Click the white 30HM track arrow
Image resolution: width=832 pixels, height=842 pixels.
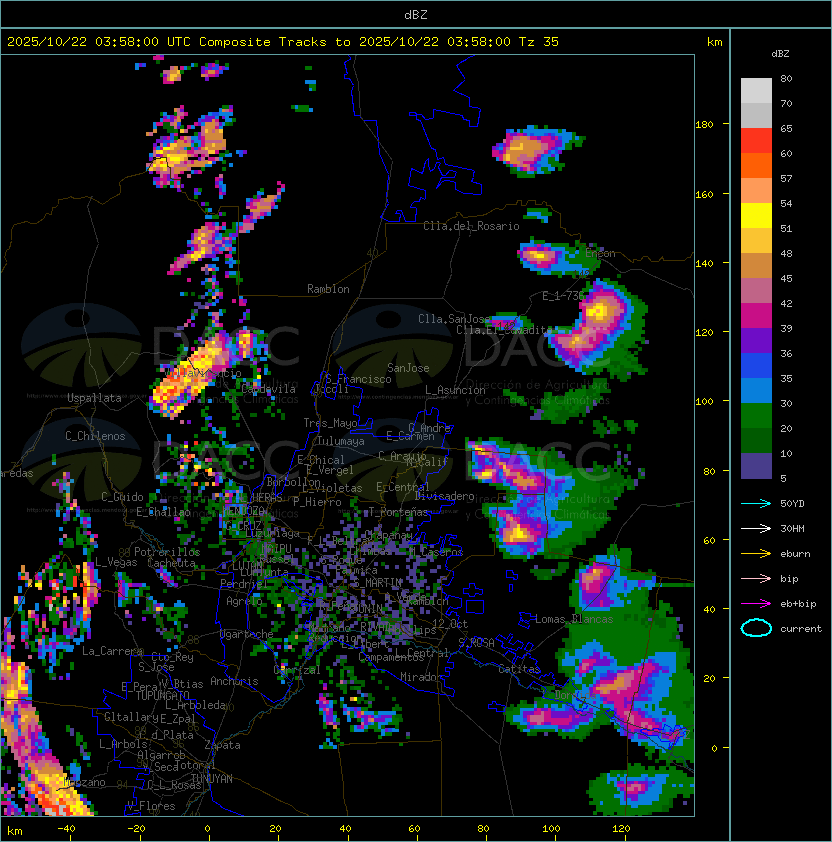(756, 529)
